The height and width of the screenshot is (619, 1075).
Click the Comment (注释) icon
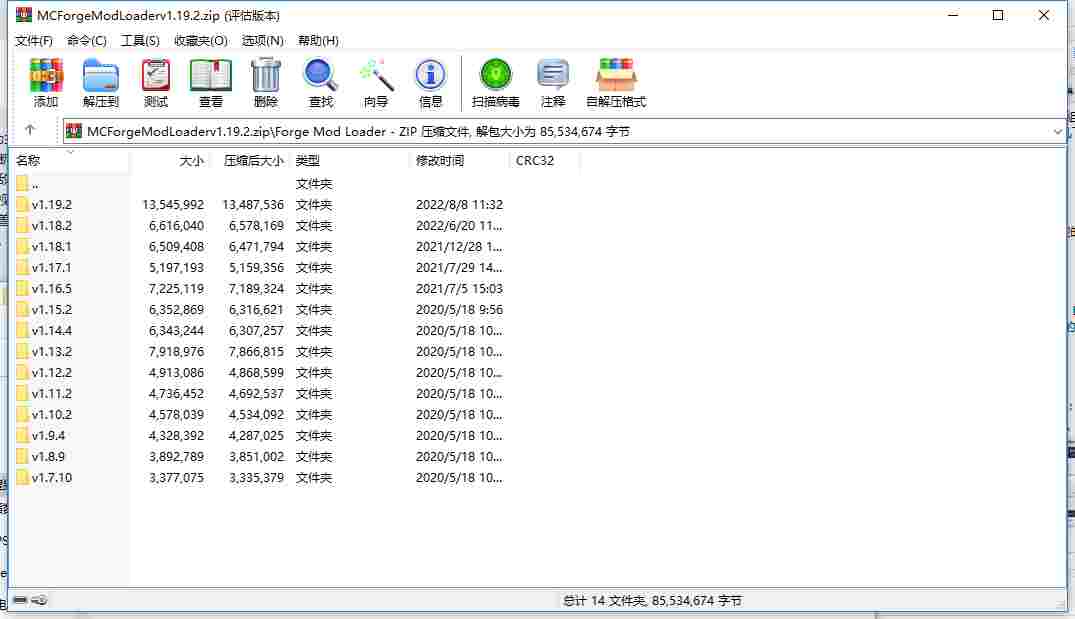click(553, 75)
